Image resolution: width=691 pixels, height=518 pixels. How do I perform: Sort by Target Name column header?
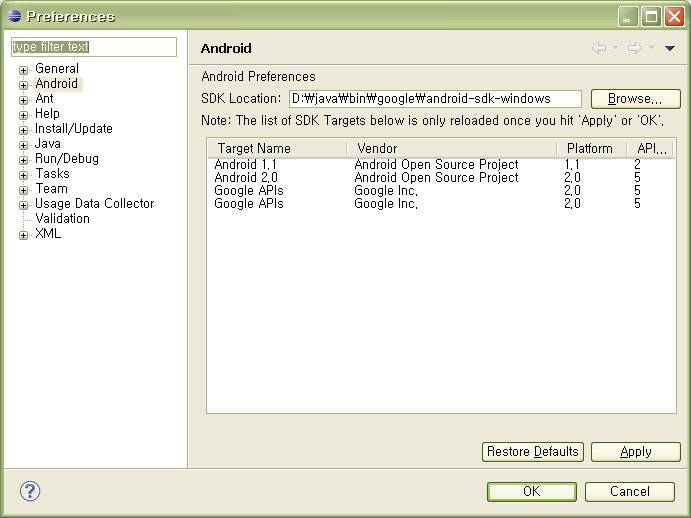[277, 148]
